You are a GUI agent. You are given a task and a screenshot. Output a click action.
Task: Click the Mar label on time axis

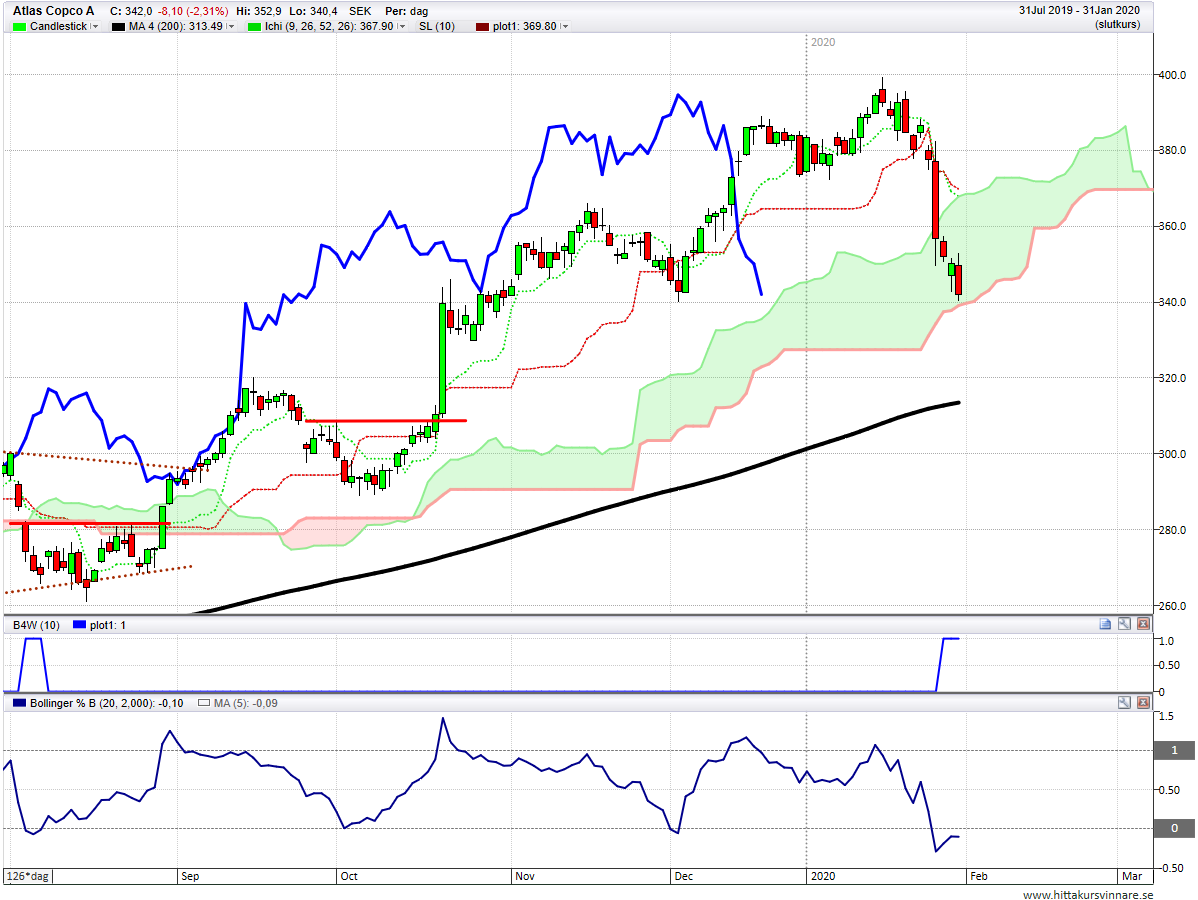[1132, 876]
